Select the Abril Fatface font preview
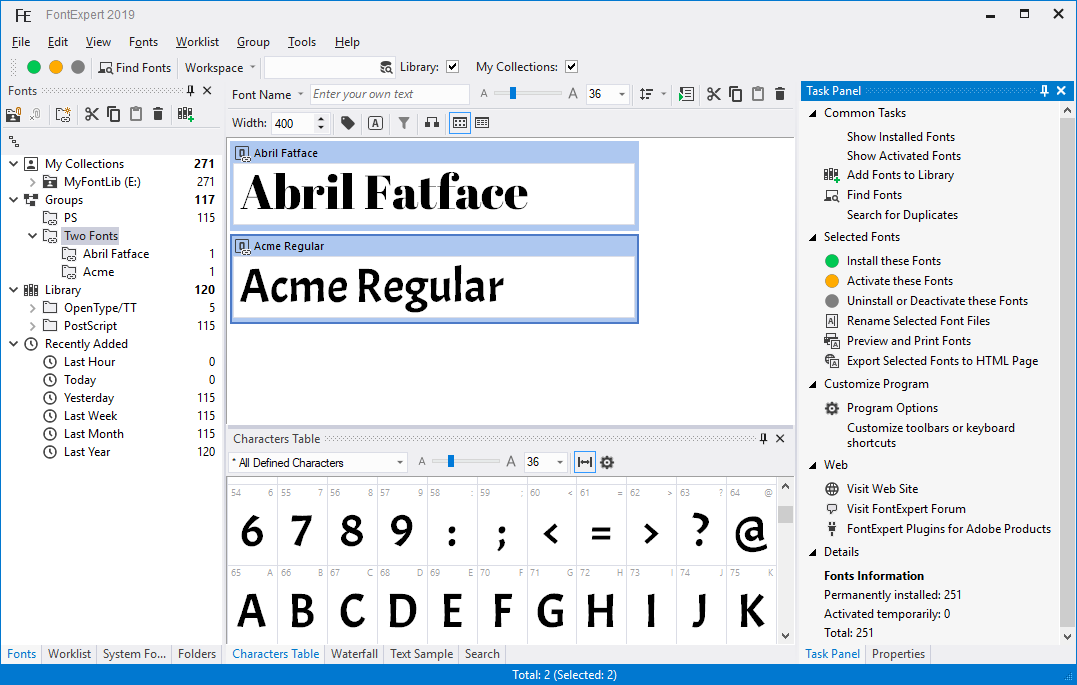 434,186
